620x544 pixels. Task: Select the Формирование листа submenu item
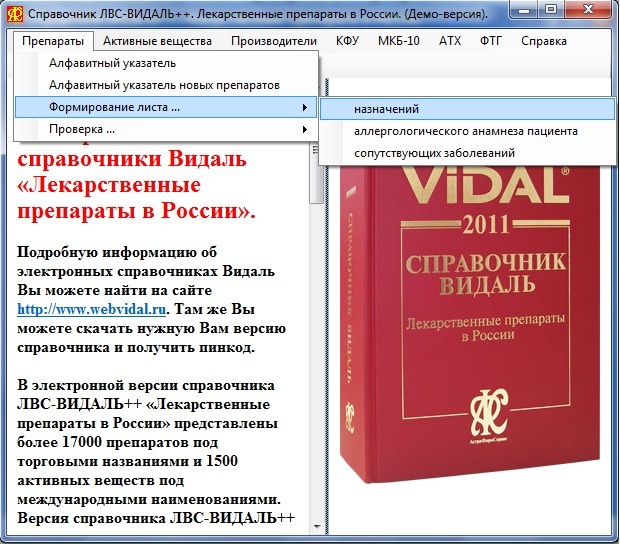point(166,107)
